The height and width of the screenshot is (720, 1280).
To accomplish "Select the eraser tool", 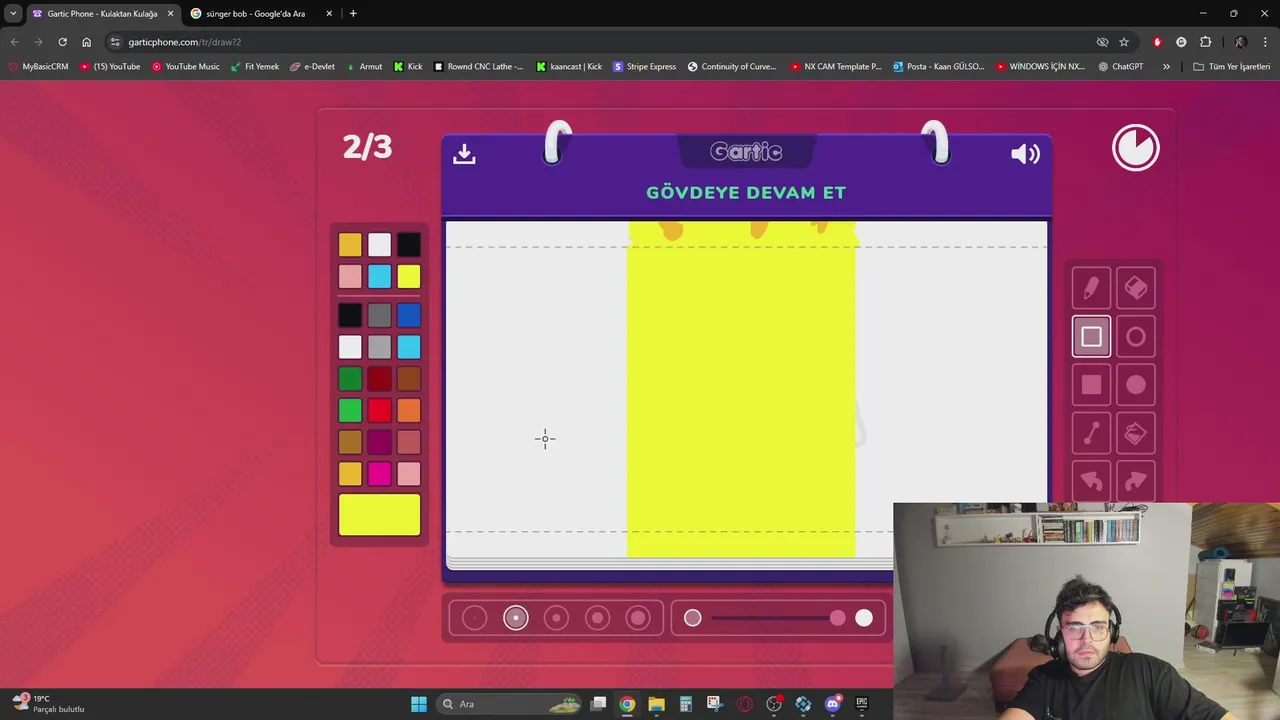I will point(1136,289).
